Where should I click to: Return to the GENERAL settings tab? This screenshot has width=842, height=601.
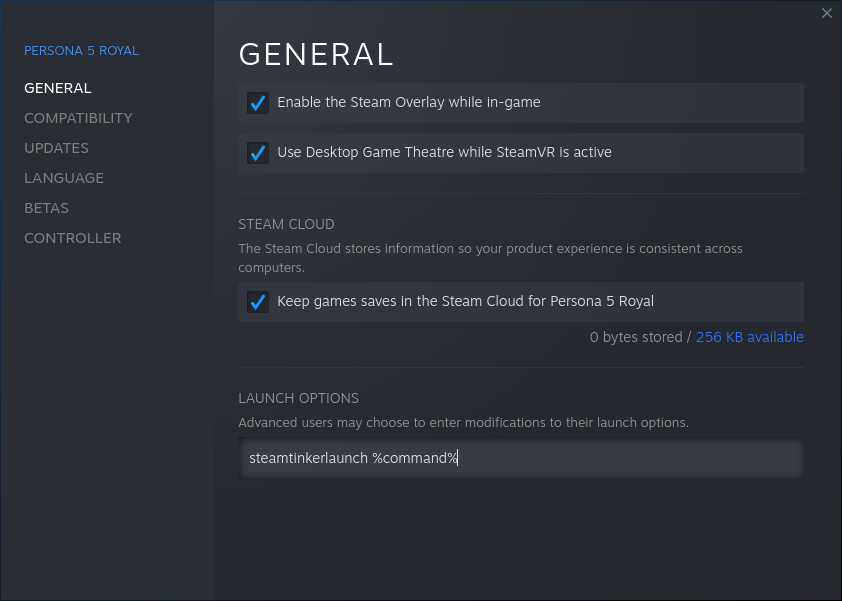pos(57,88)
